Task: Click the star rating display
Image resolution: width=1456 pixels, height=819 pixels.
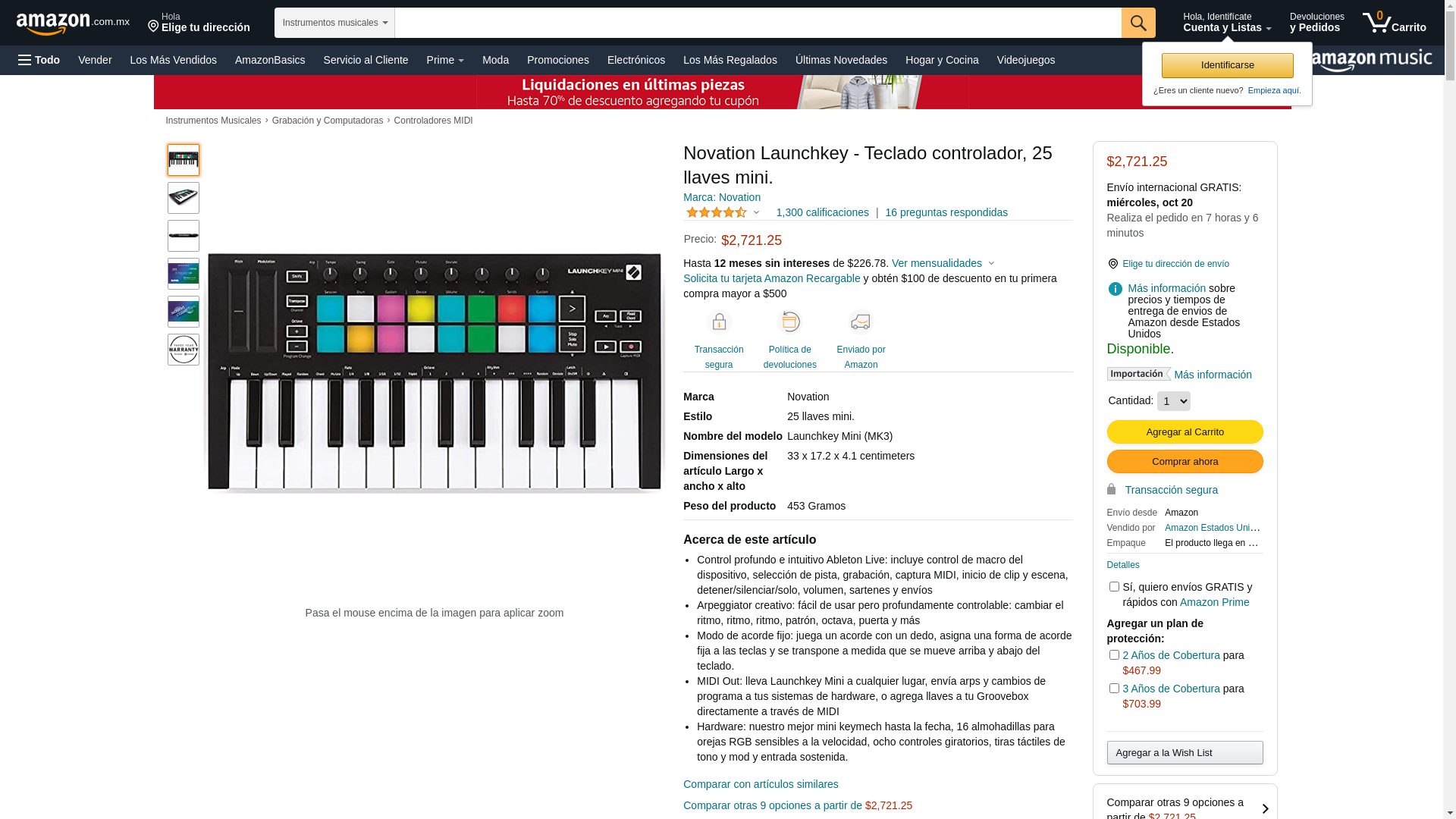Action: (717, 212)
